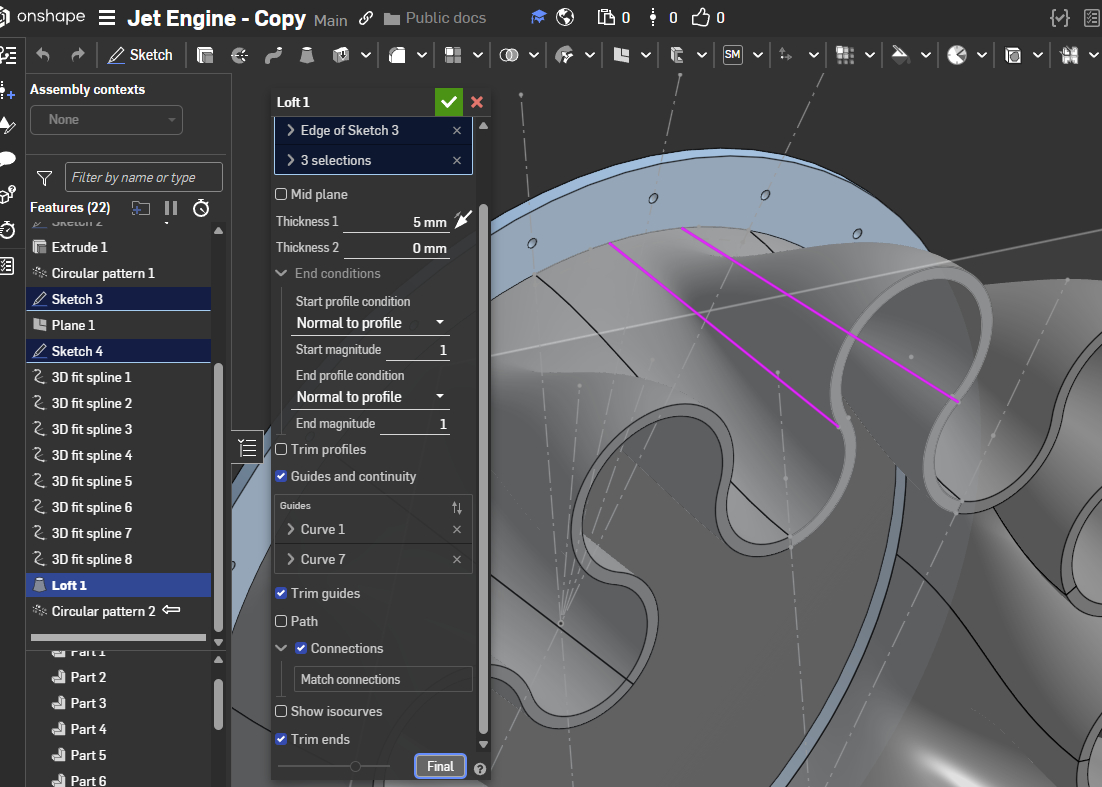Enable the Path checkbox

point(281,621)
